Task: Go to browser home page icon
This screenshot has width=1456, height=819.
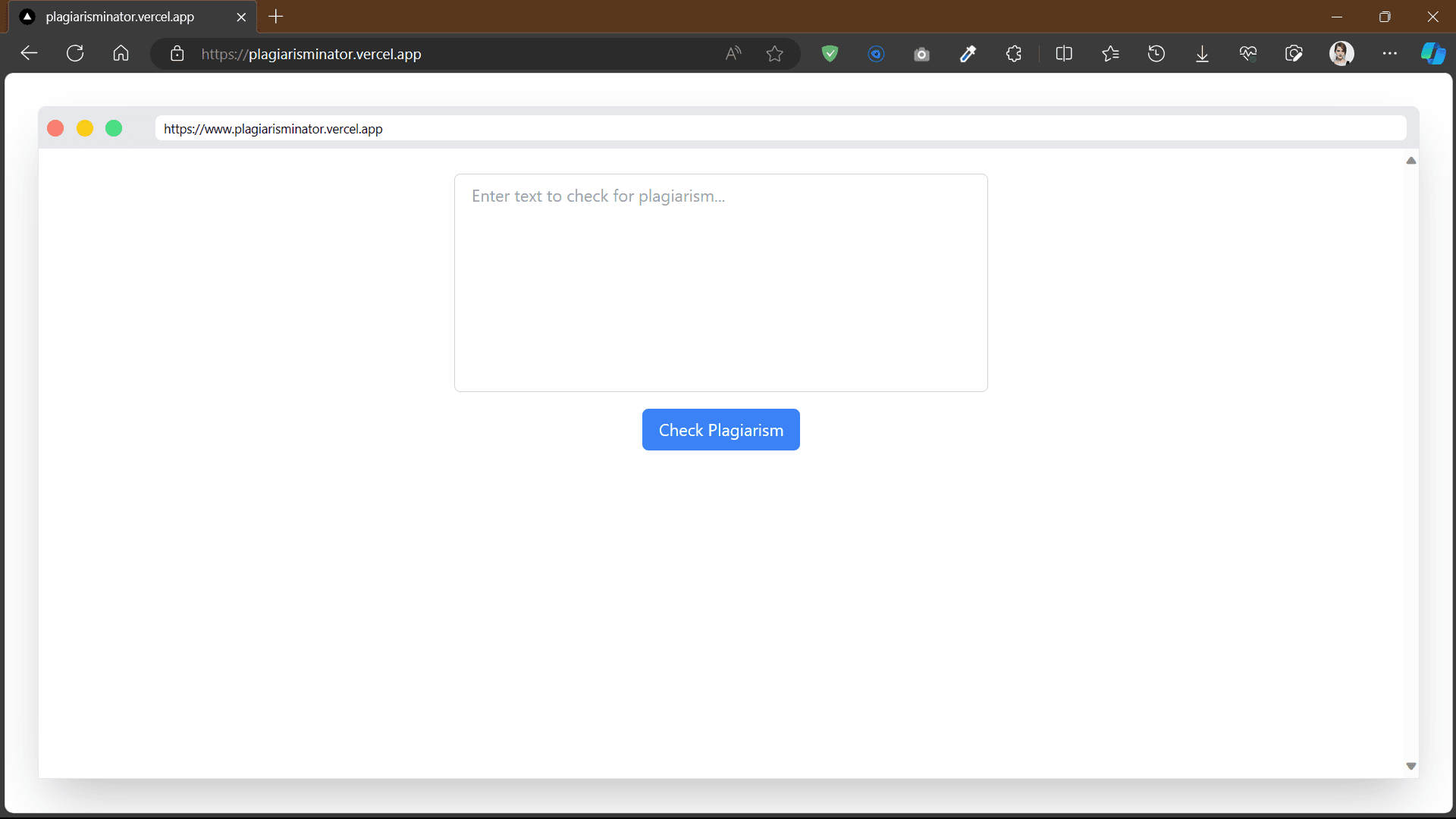Action: 121,54
